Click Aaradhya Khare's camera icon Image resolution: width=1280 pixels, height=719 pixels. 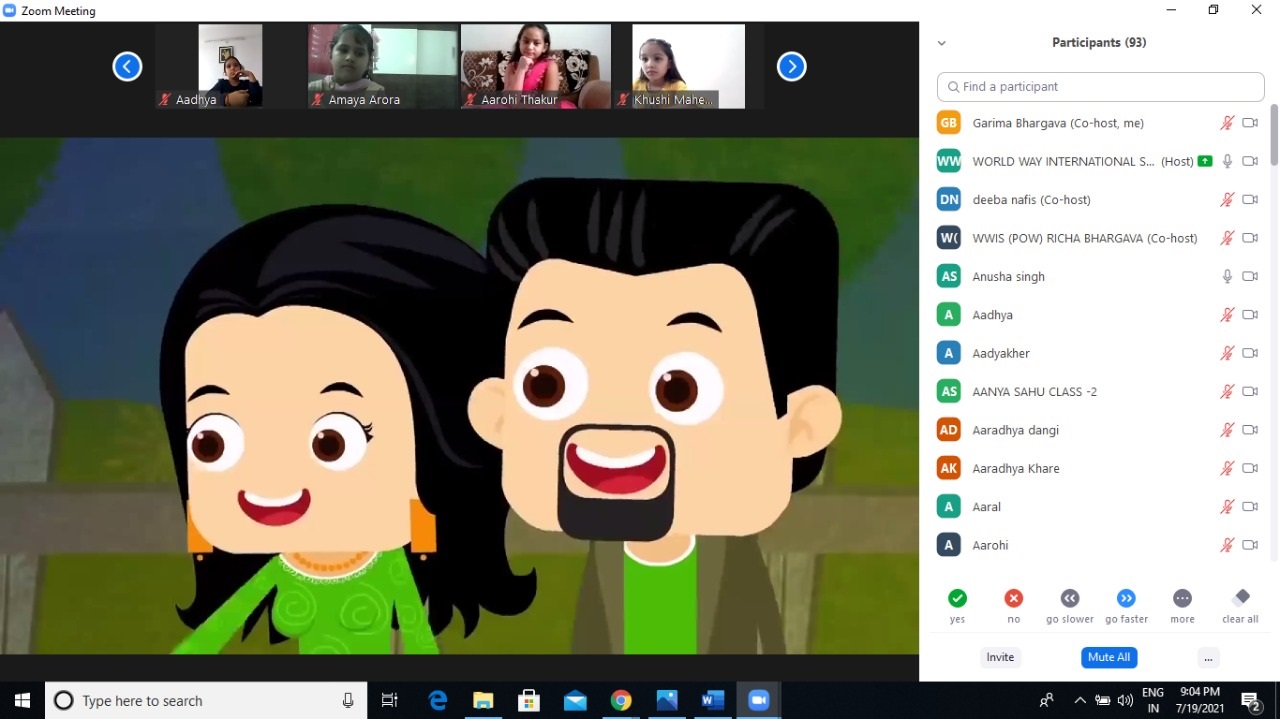pos(1250,468)
